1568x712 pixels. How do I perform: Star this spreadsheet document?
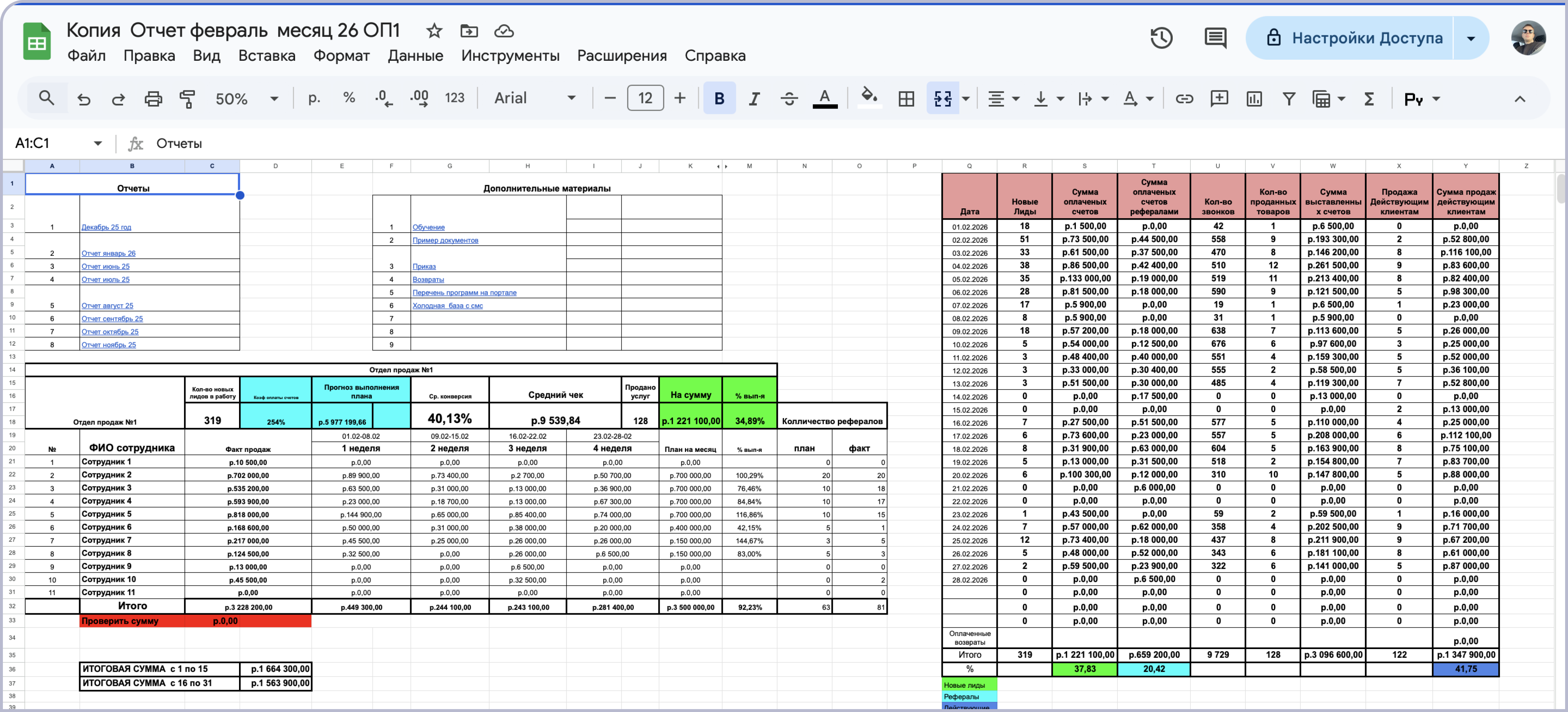(x=434, y=30)
